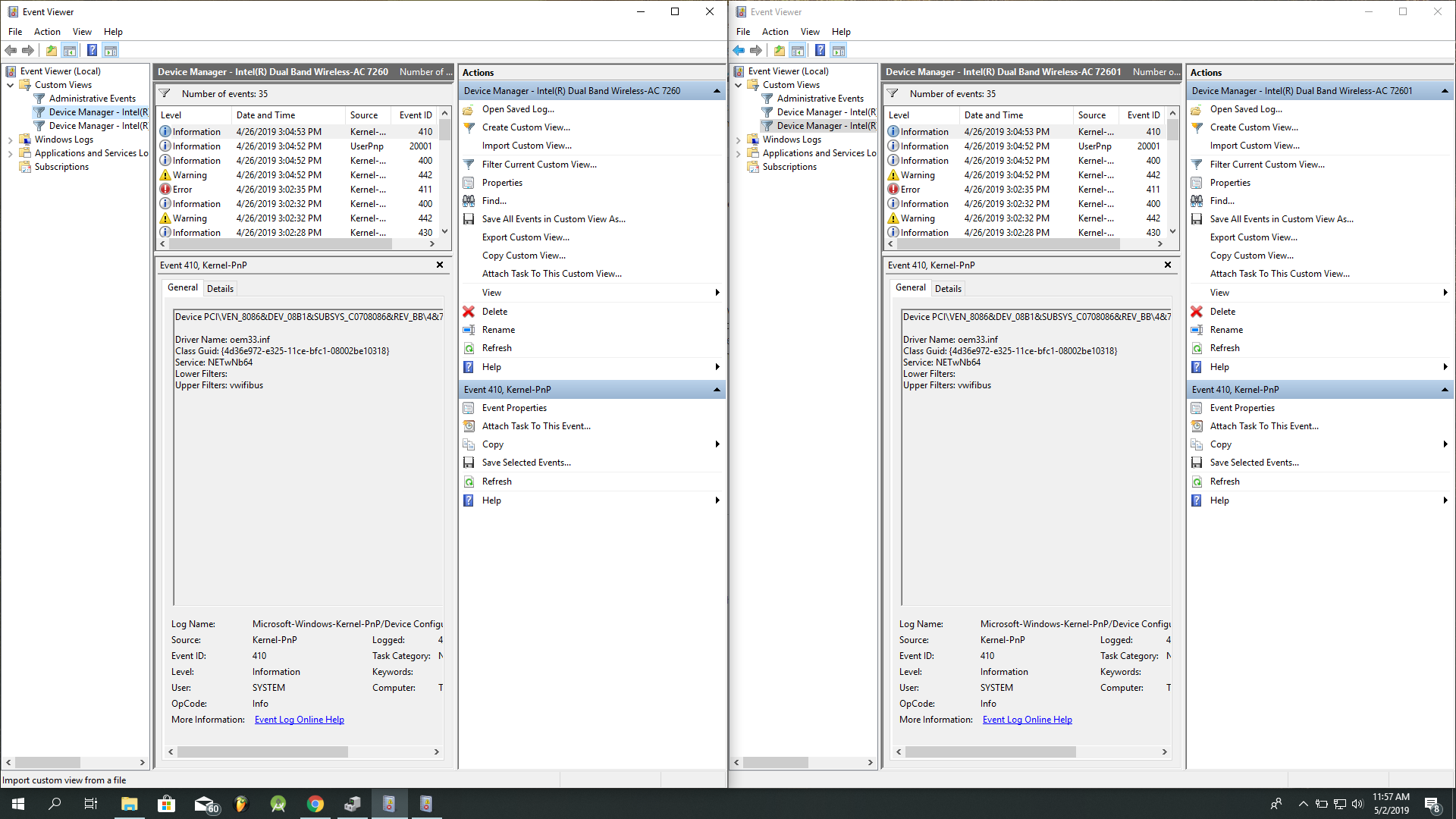This screenshot has height=819, width=1456.
Task: Open the View menu in right window
Action: click(x=810, y=32)
